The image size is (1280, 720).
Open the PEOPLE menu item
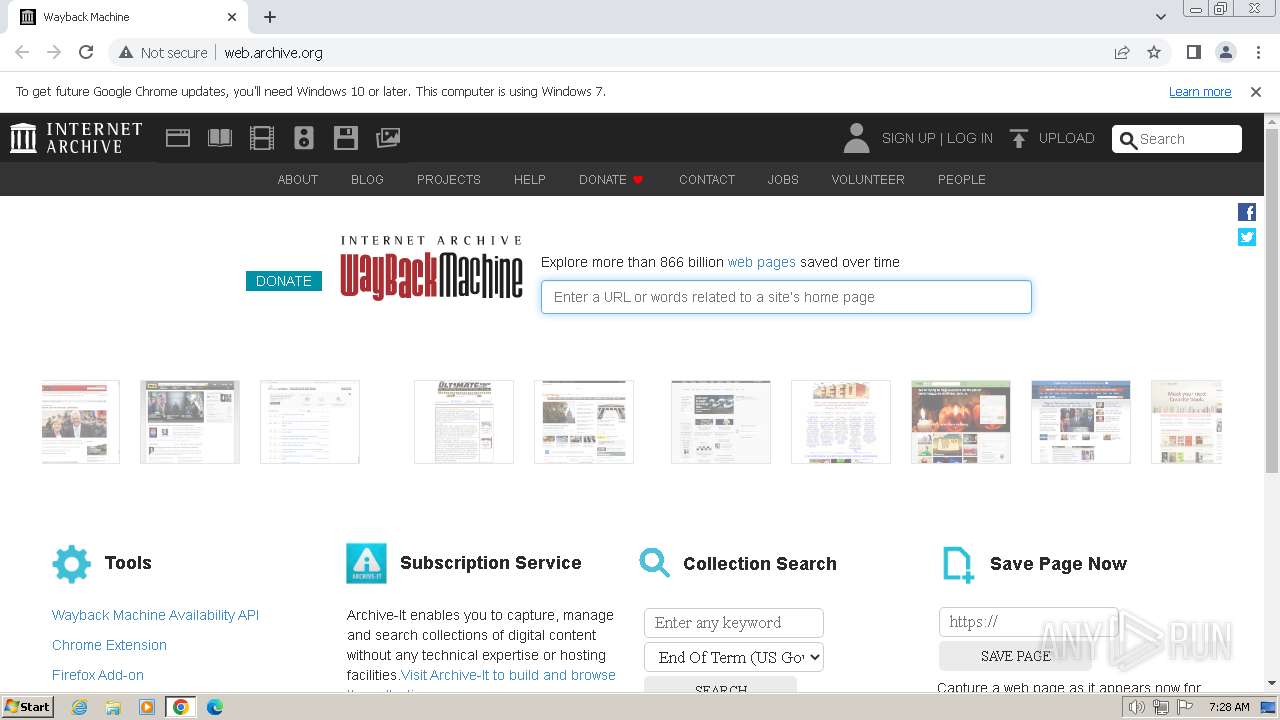pyautogui.click(x=962, y=180)
